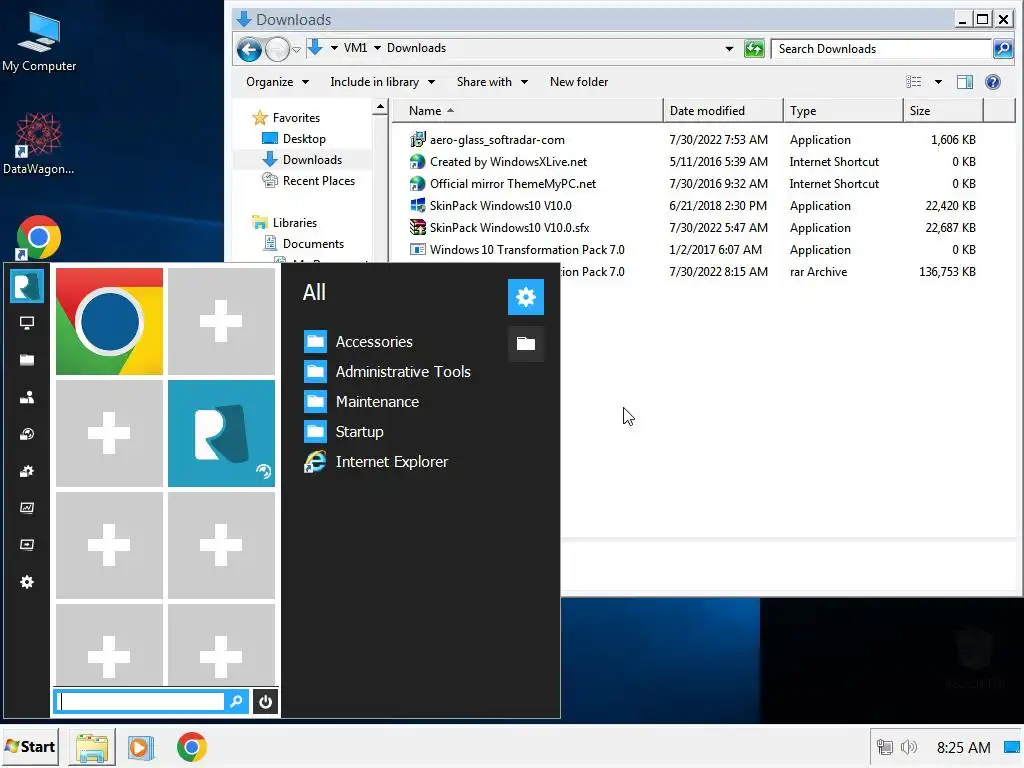
Task: Click the search icon in Search Downloads box
Action: pos(1002,48)
